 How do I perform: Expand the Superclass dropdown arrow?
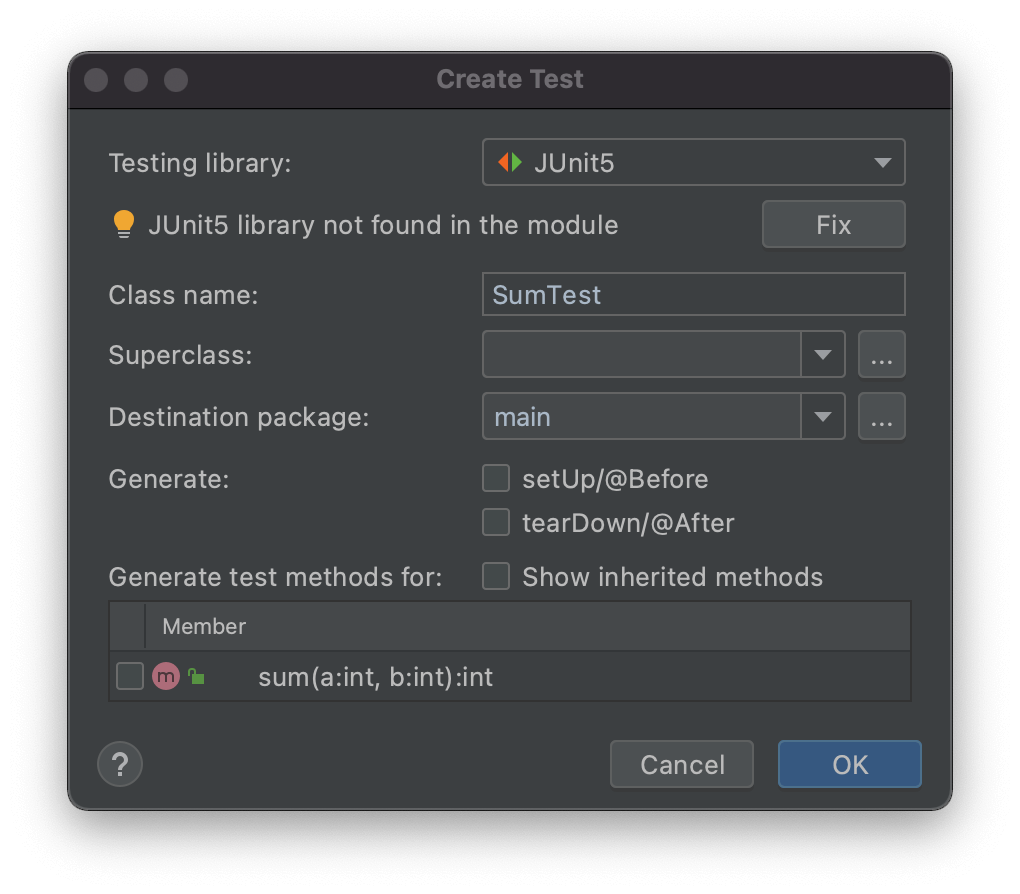(x=823, y=354)
